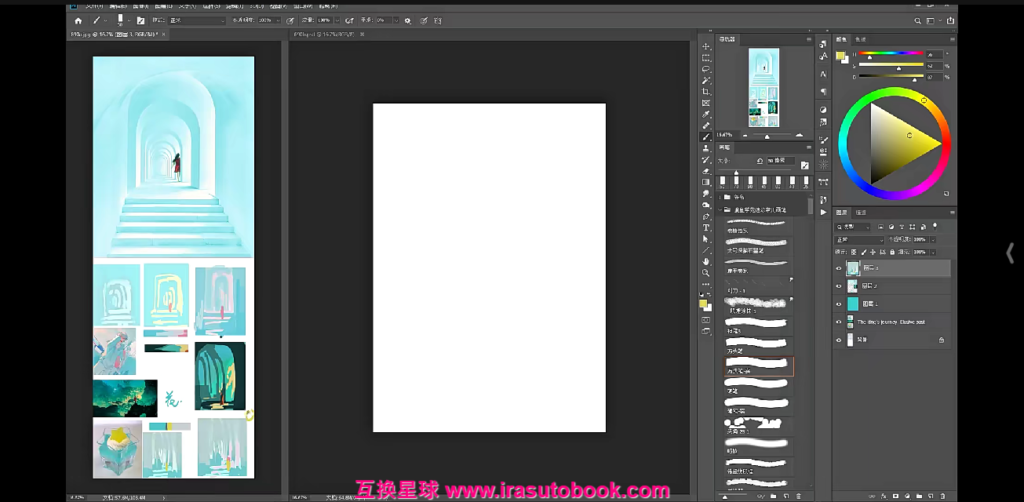Toggle layer filtering switch on/off
This screenshot has height=502, width=1024.
[935, 226]
